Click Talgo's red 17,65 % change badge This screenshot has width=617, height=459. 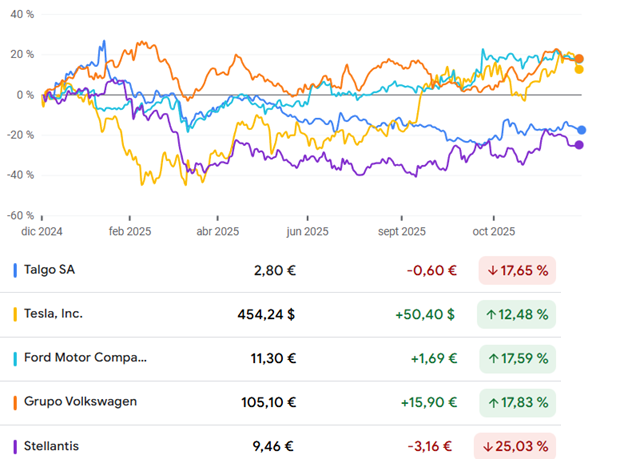(518, 270)
